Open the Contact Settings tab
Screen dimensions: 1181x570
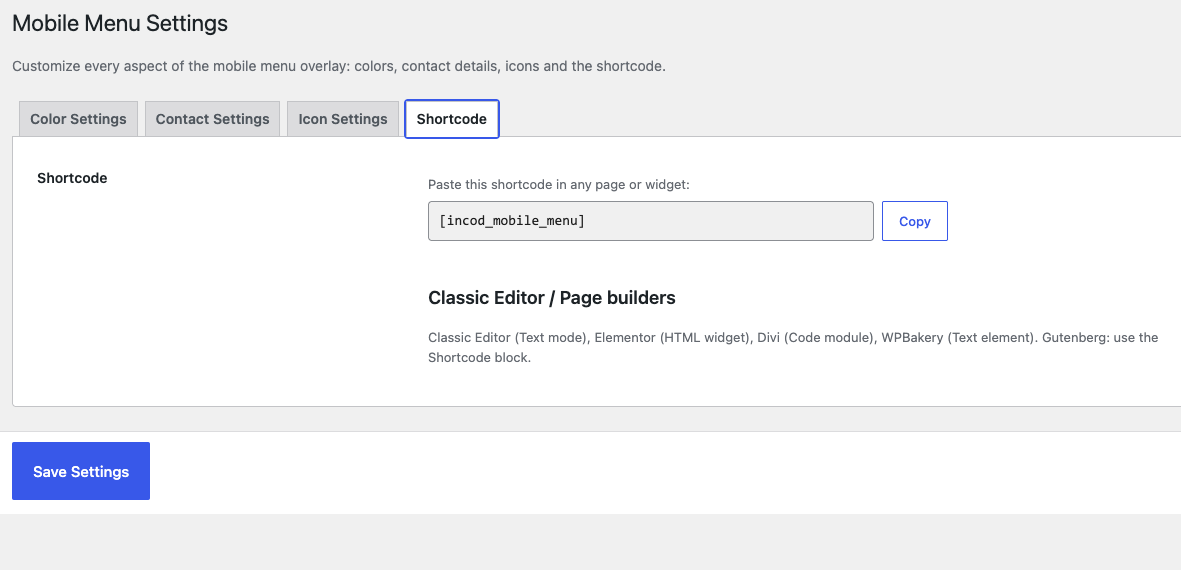212,119
